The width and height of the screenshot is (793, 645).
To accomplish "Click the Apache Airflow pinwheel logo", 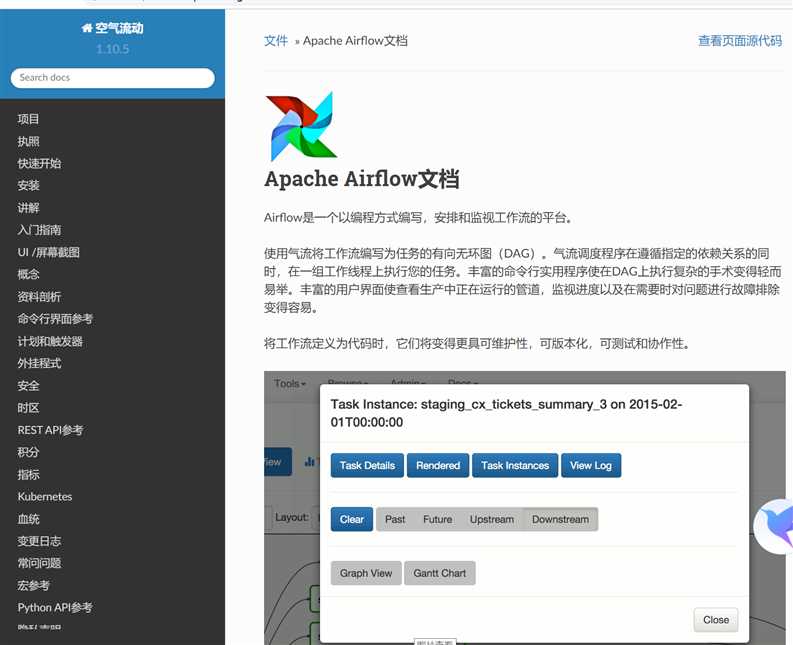I will (x=301, y=126).
